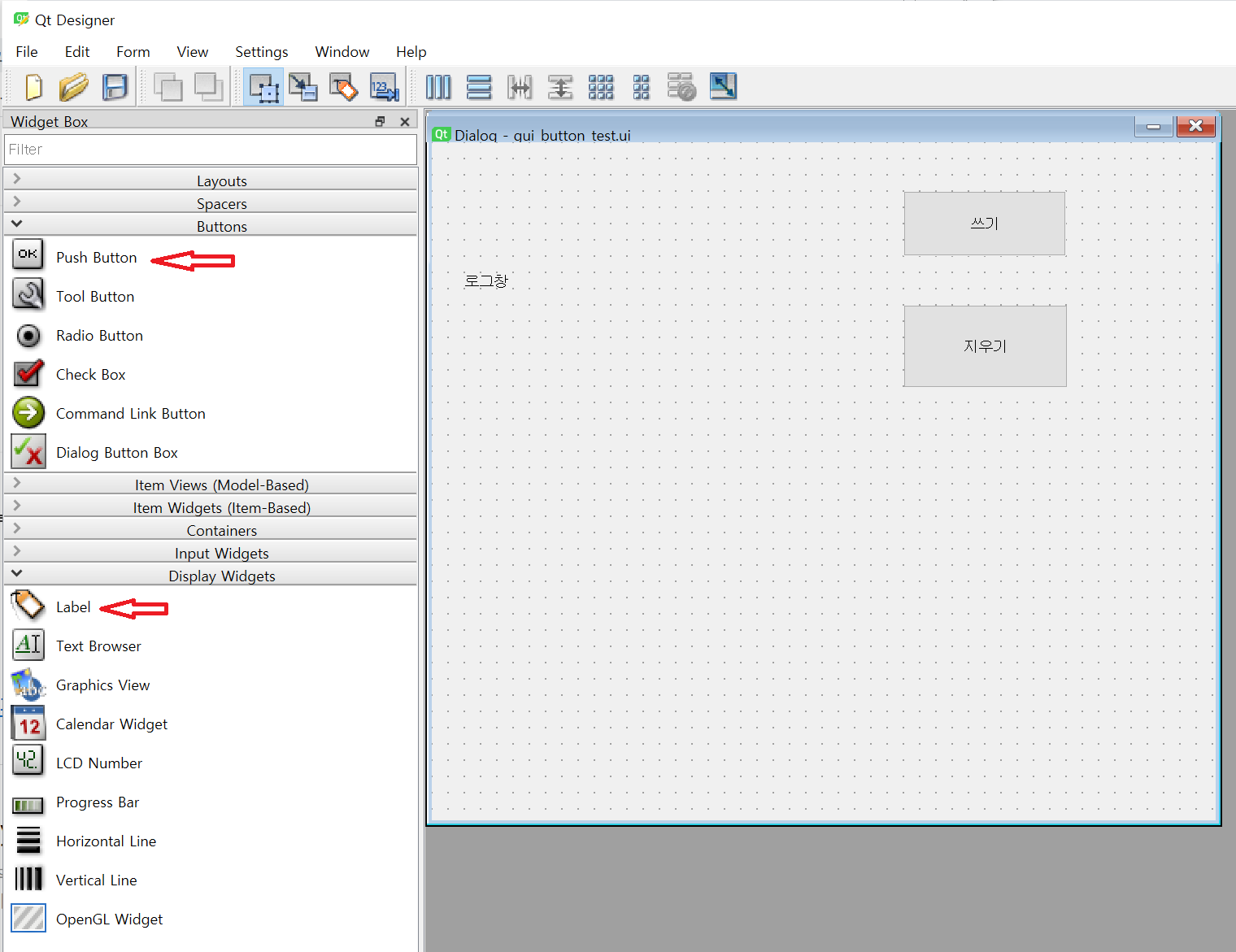Select the Radio Button widget
Viewport: 1236px width, 952px height.
[x=99, y=336]
